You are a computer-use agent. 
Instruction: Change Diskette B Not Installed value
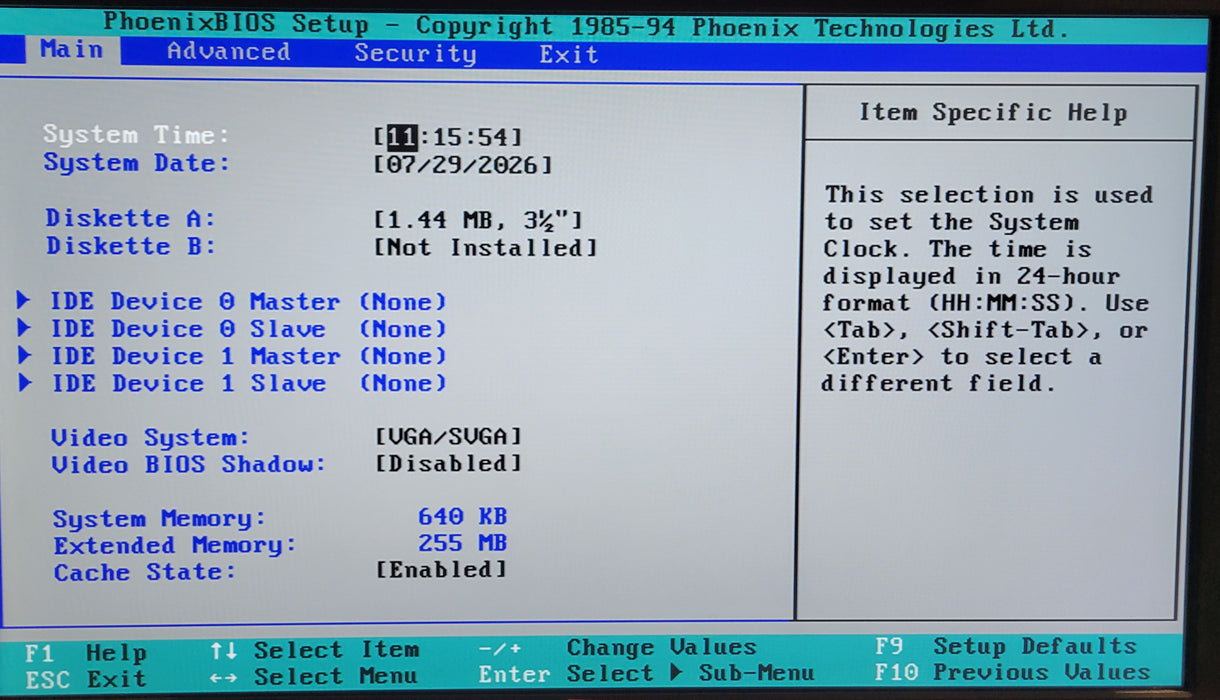click(485, 247)
